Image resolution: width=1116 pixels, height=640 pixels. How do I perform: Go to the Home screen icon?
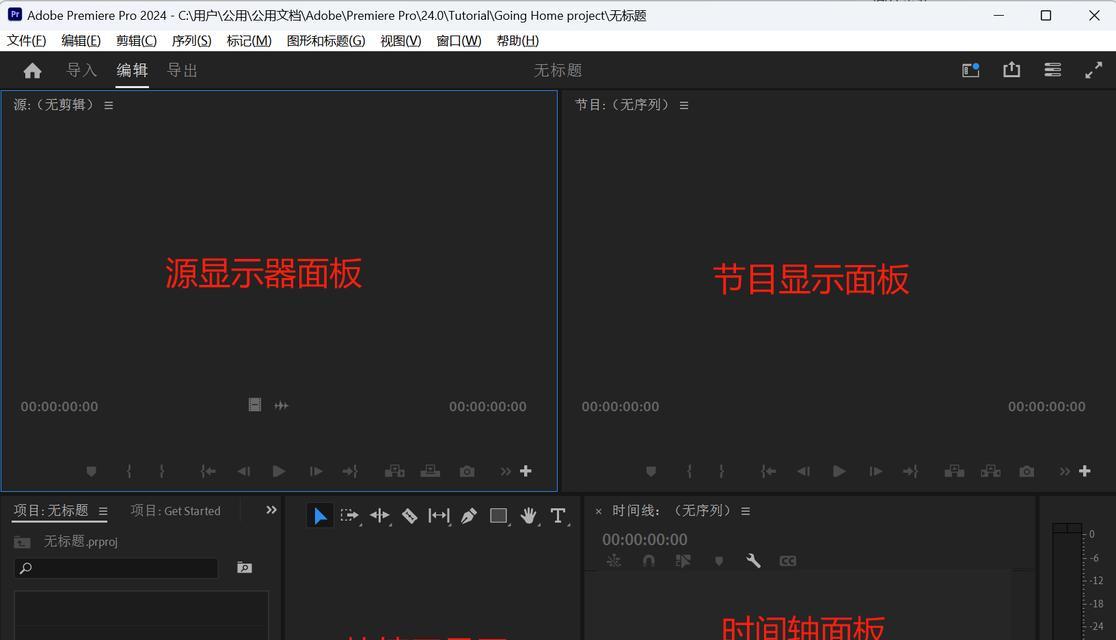point(32,70)
